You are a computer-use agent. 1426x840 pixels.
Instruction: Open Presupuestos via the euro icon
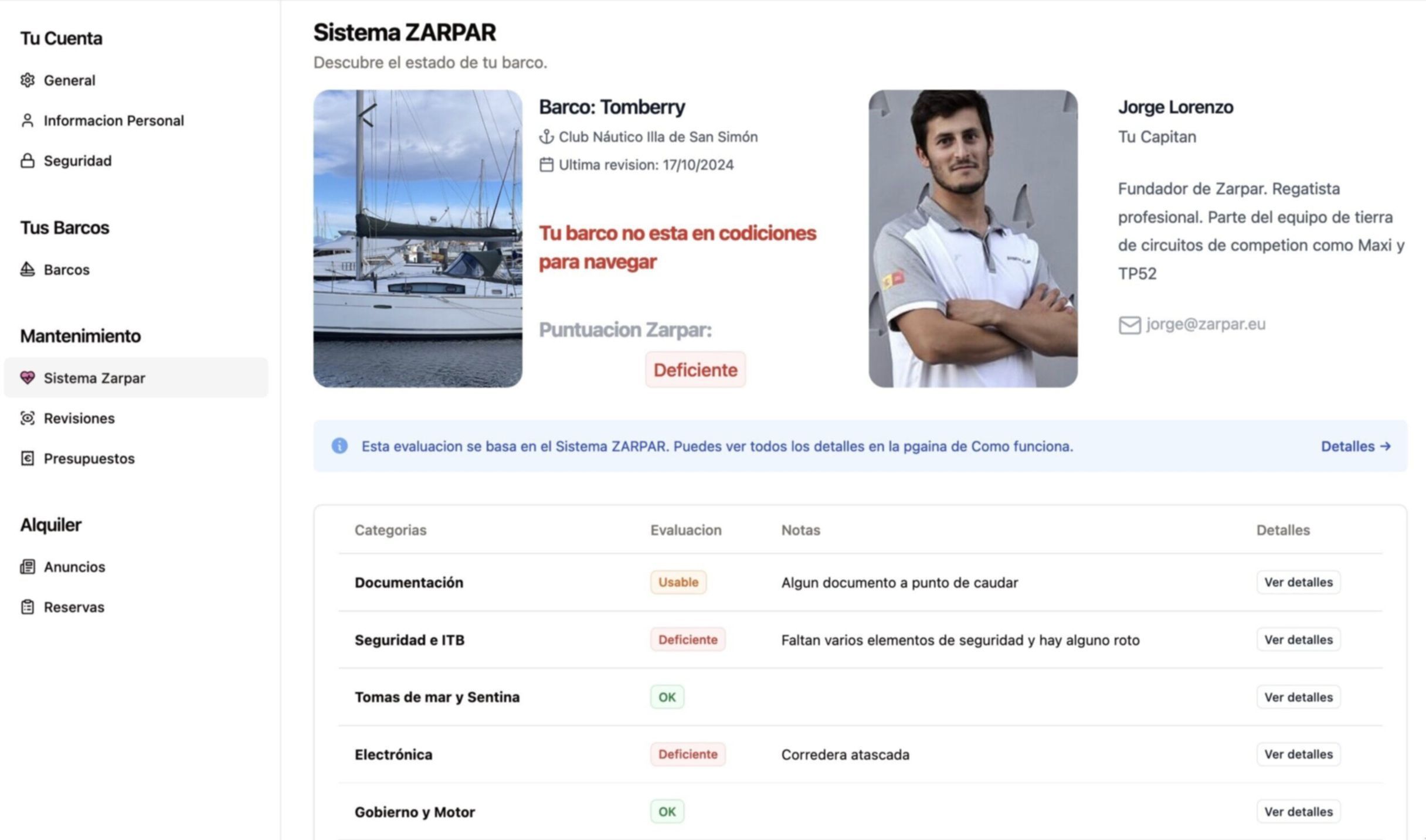[27, 458]
